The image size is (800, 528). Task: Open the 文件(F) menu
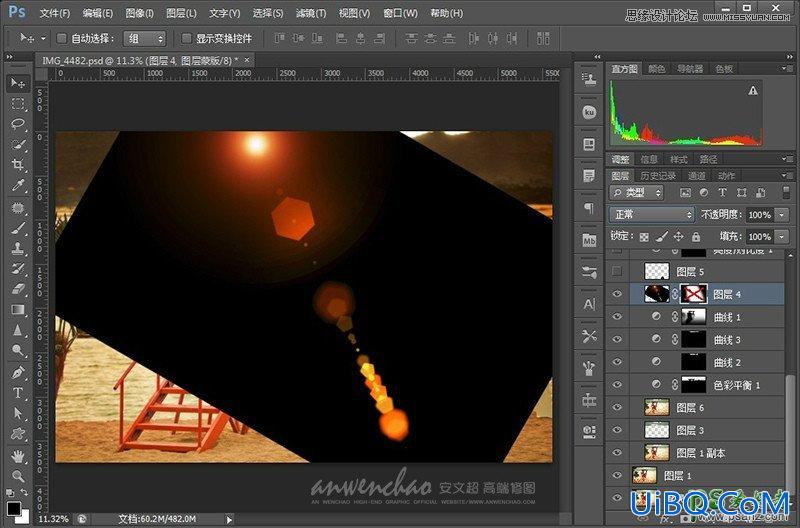coord(55,13)
